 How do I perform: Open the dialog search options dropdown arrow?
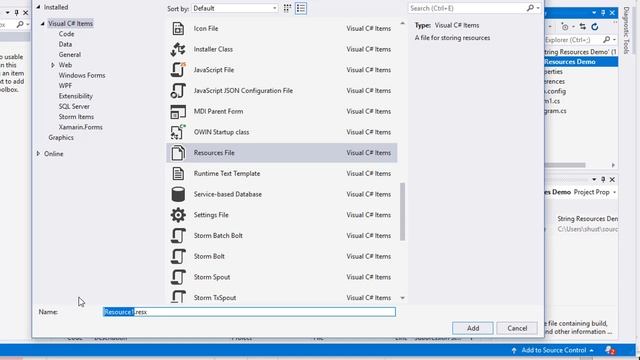click(x=538, y=8)
